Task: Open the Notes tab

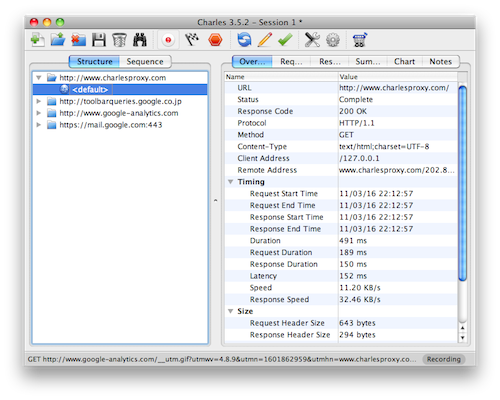Action: 441,62
